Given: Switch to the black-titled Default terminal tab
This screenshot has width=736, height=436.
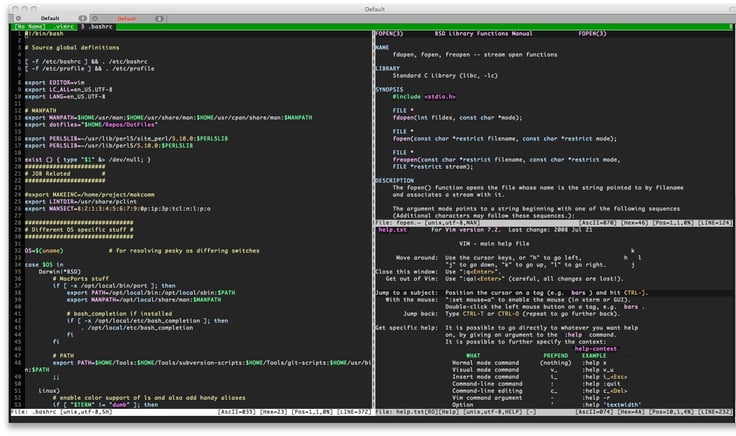Looking at the screenshot, I should click(x=50, y=18).
